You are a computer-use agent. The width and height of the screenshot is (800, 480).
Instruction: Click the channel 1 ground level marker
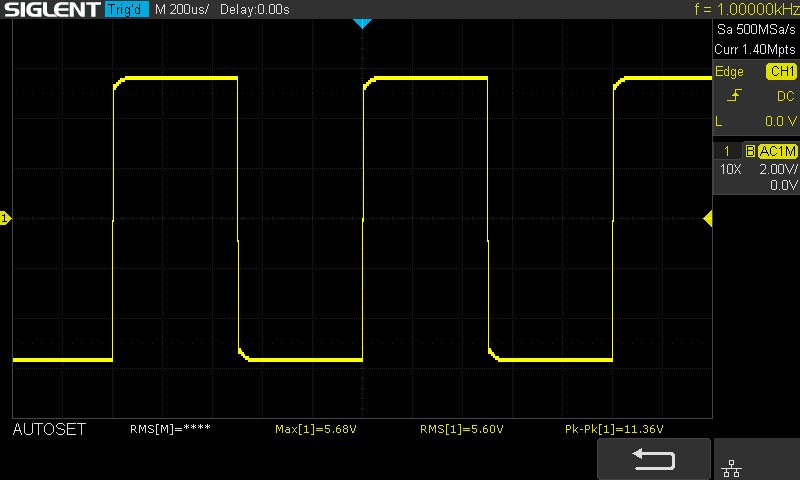point(5,218)
